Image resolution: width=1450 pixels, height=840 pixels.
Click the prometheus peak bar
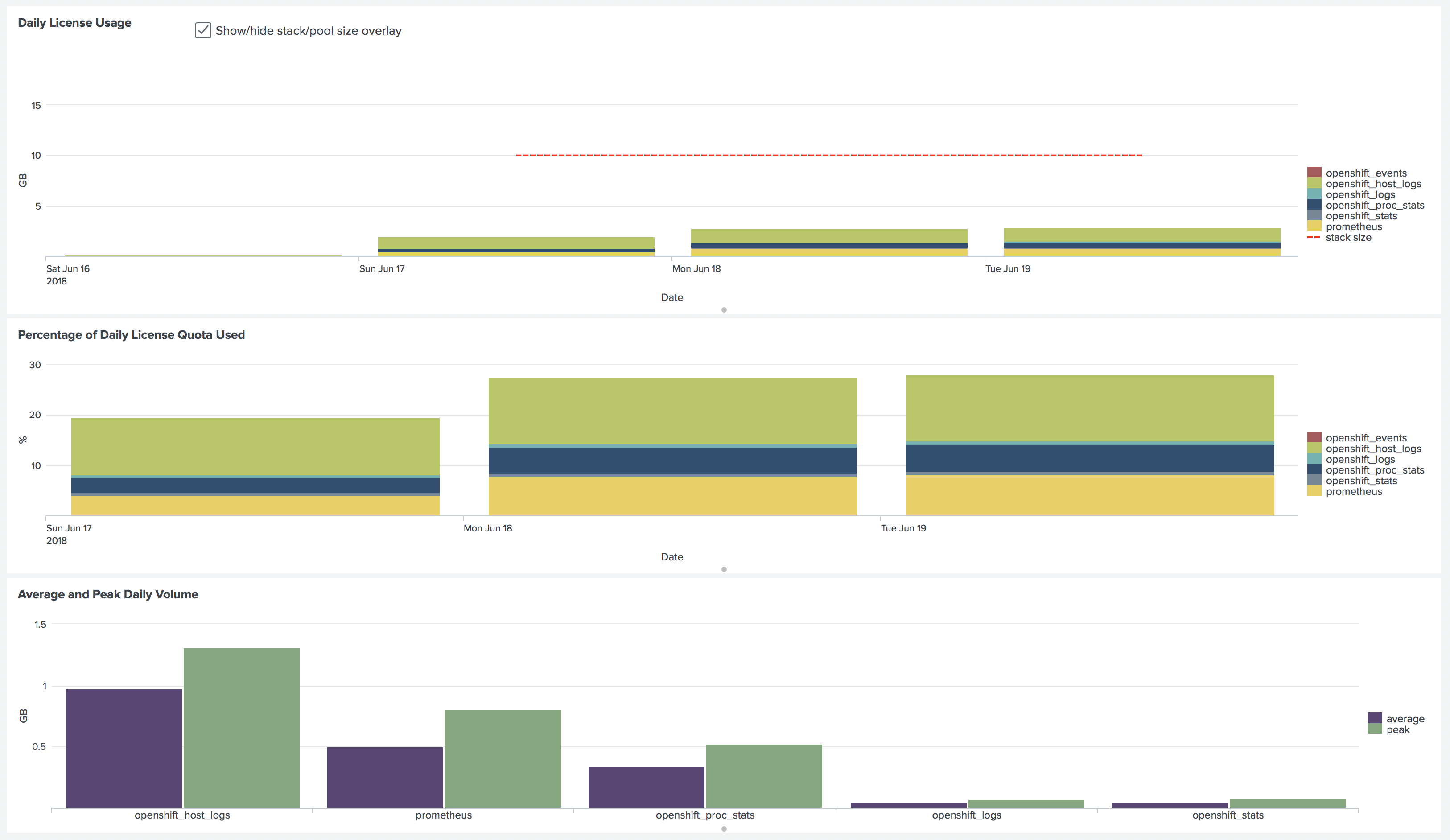click(x=503, y=759)
